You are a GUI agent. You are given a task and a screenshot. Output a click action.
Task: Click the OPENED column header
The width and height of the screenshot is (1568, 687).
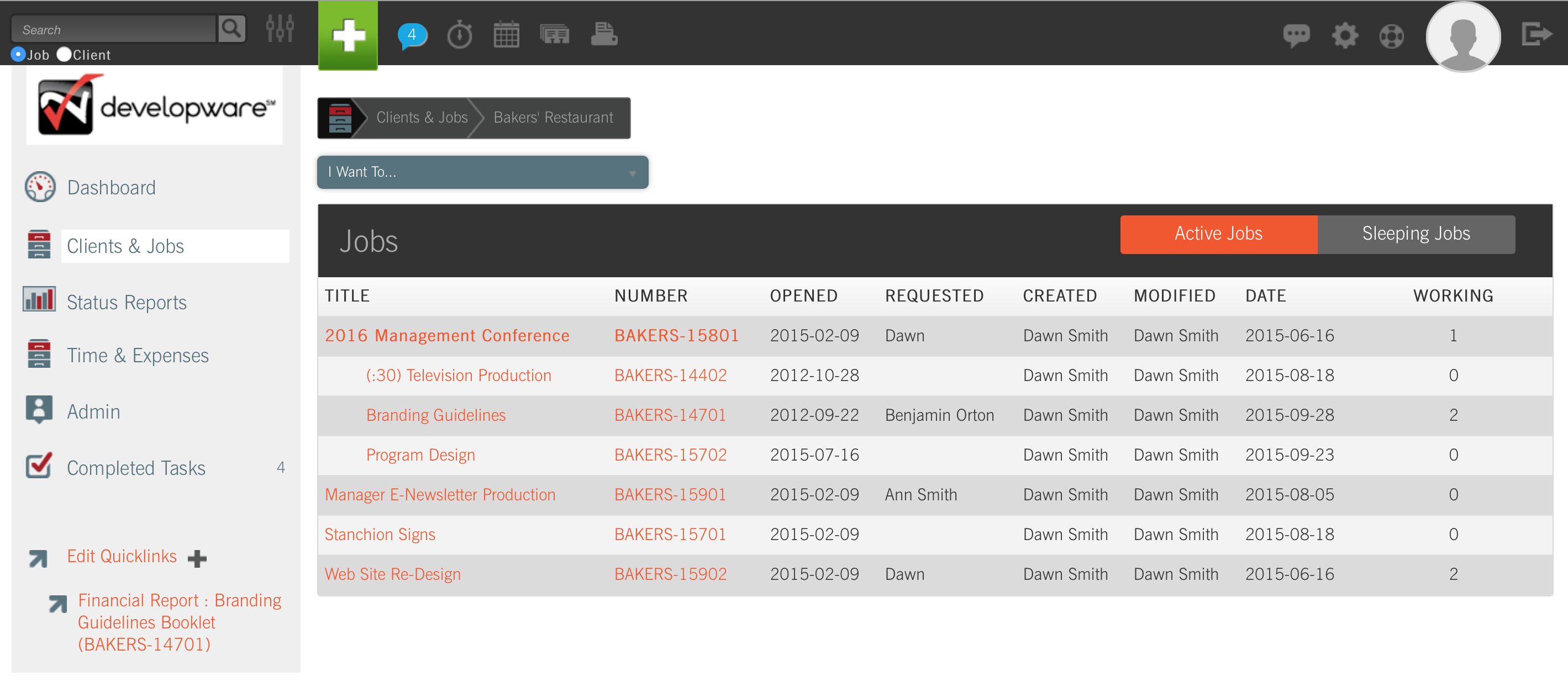coord(803,297)
